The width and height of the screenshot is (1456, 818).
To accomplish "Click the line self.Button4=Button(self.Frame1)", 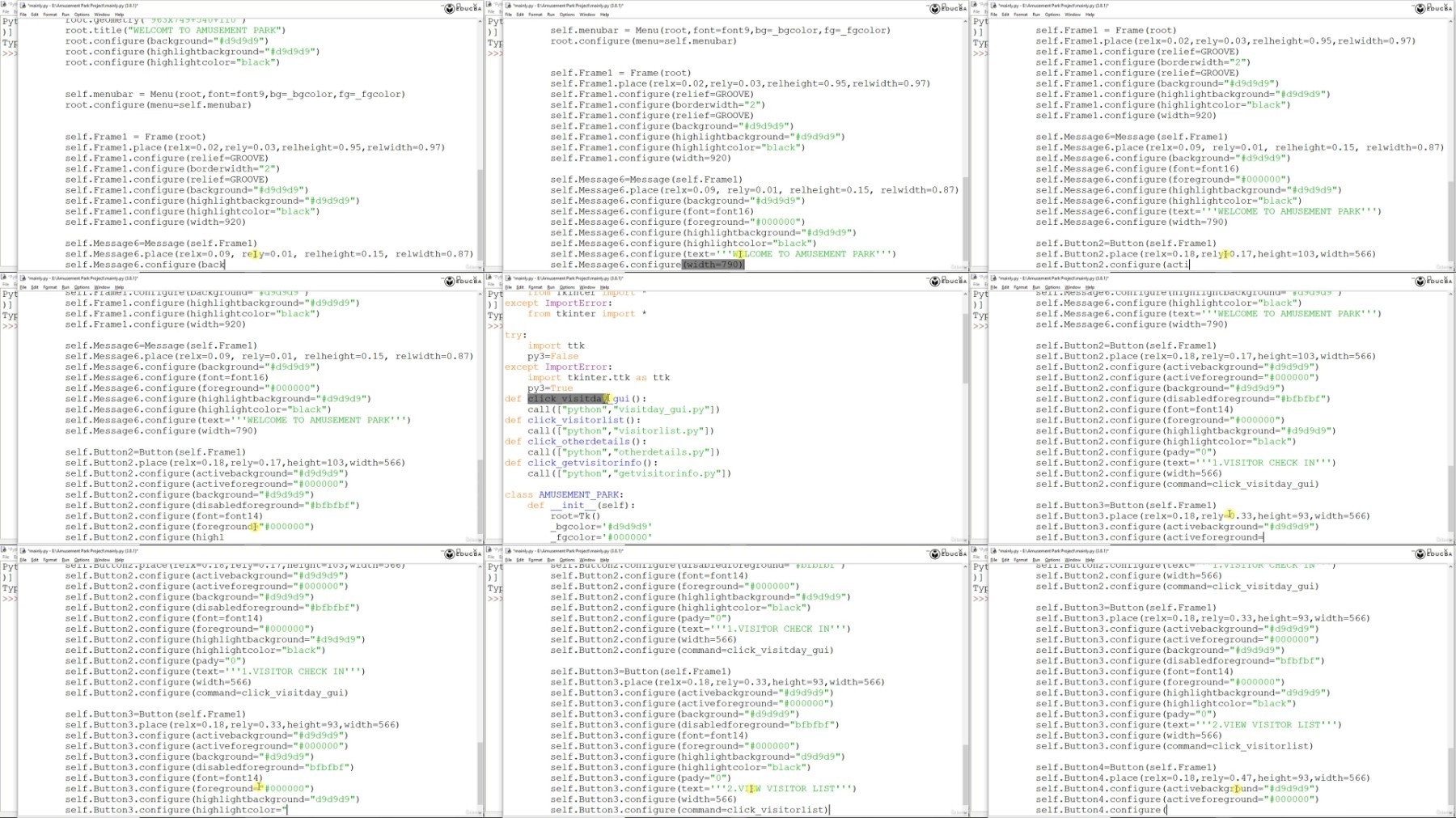I will click(x=1126, y=767).
